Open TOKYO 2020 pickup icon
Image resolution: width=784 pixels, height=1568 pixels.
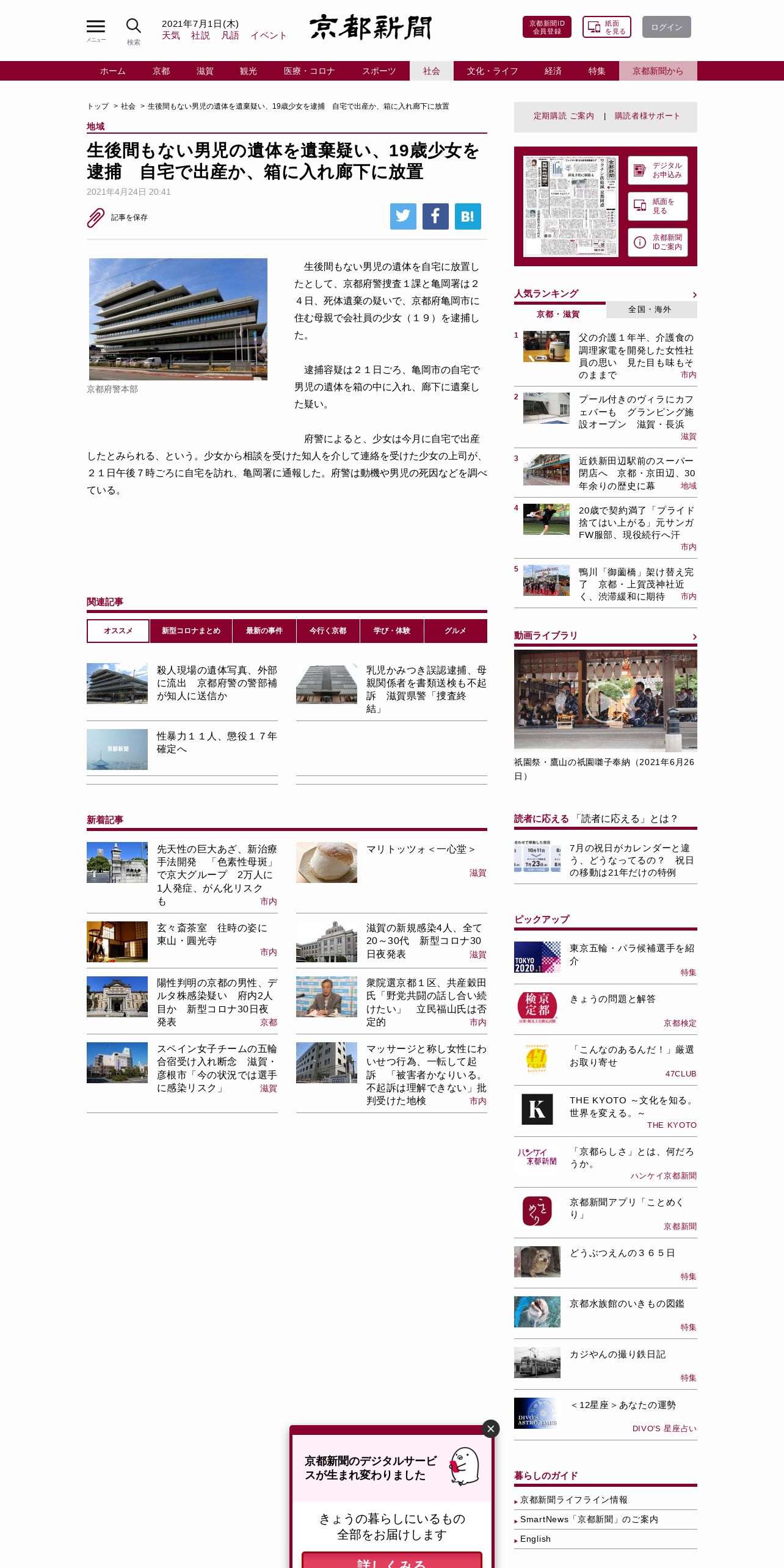(537, 957)
